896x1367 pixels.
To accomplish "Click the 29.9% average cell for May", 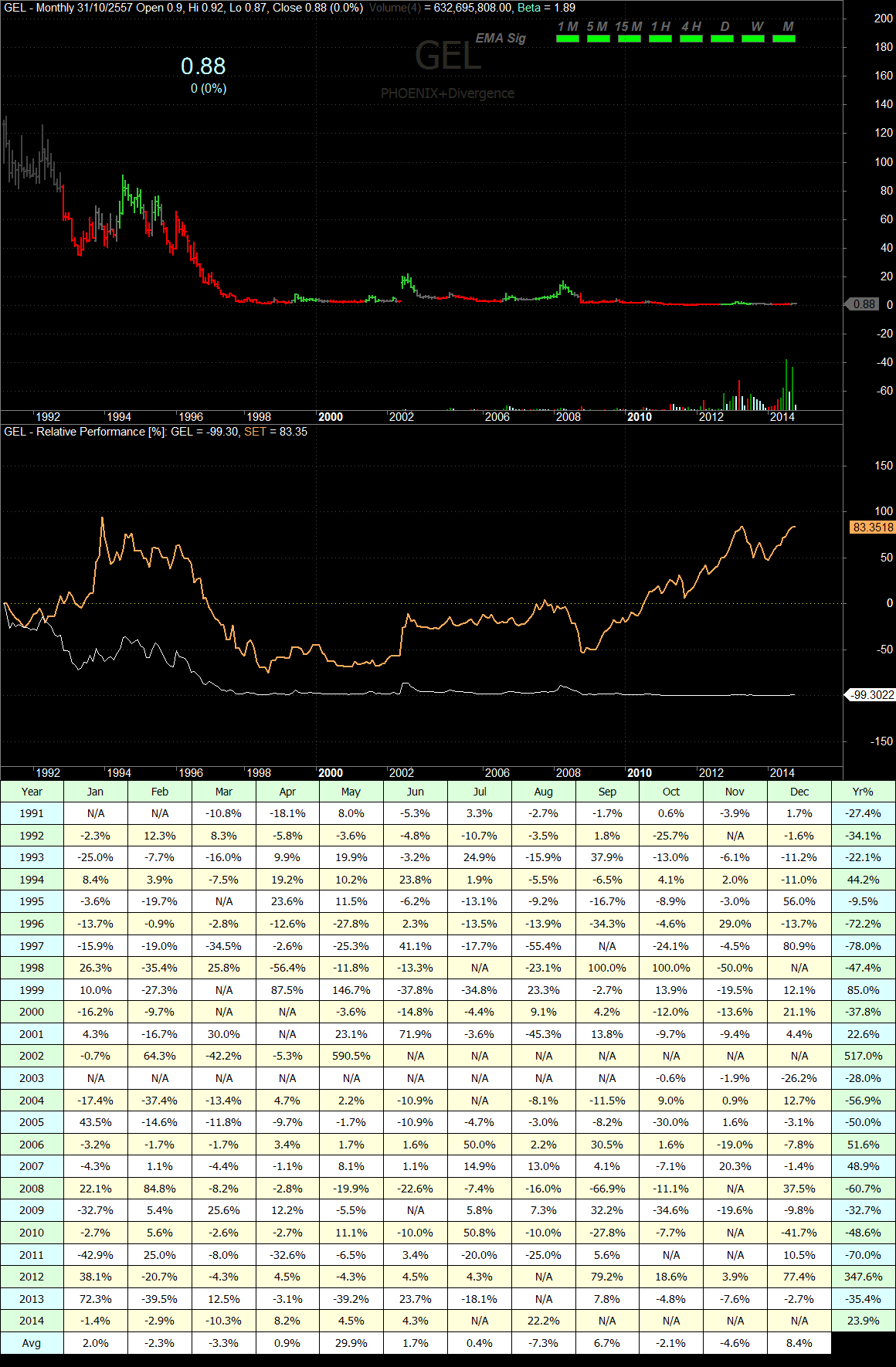I will [x=351, y=1343].
